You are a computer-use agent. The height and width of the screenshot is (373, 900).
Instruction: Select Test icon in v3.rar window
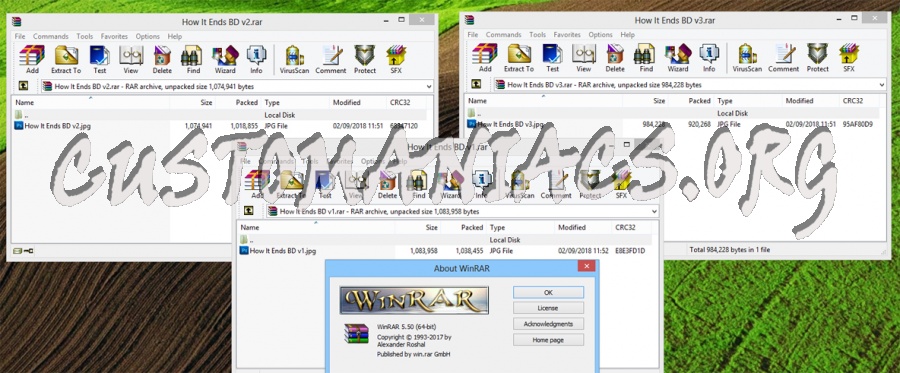pos(552,58)
